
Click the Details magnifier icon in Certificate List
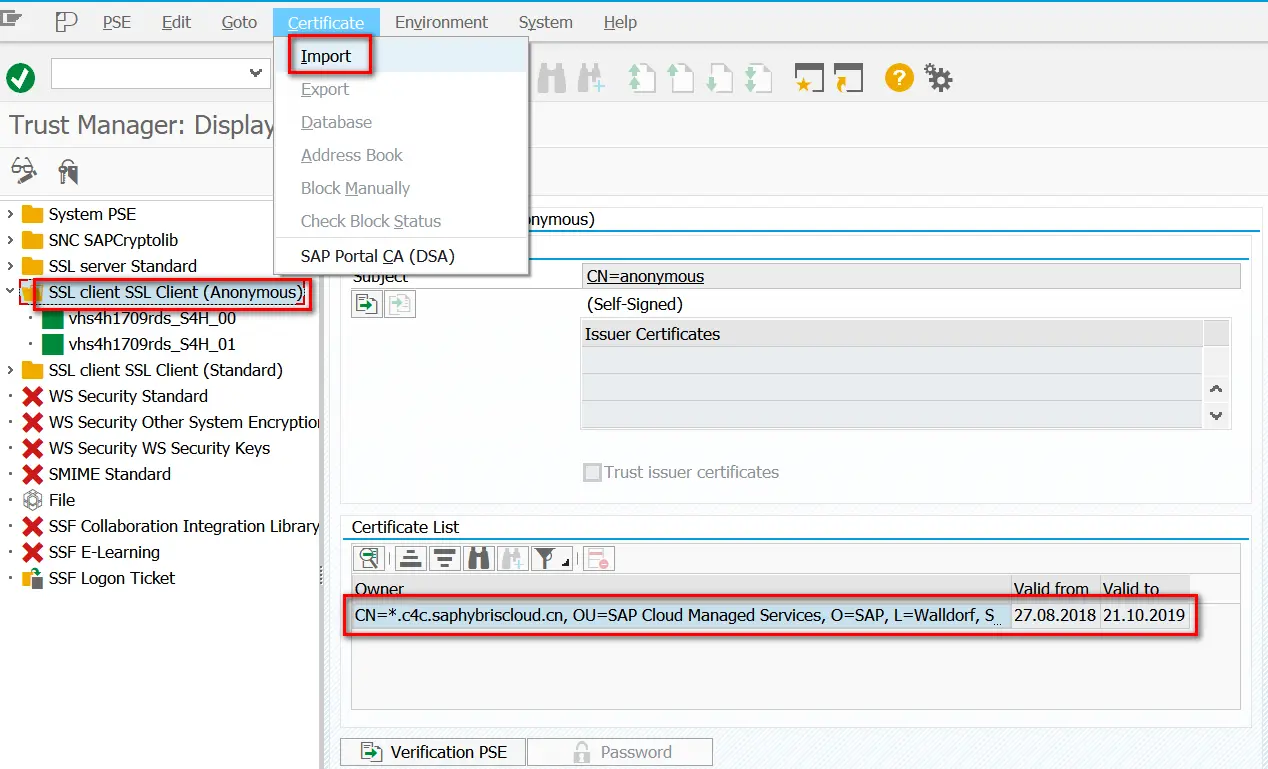tap(370, 558)
